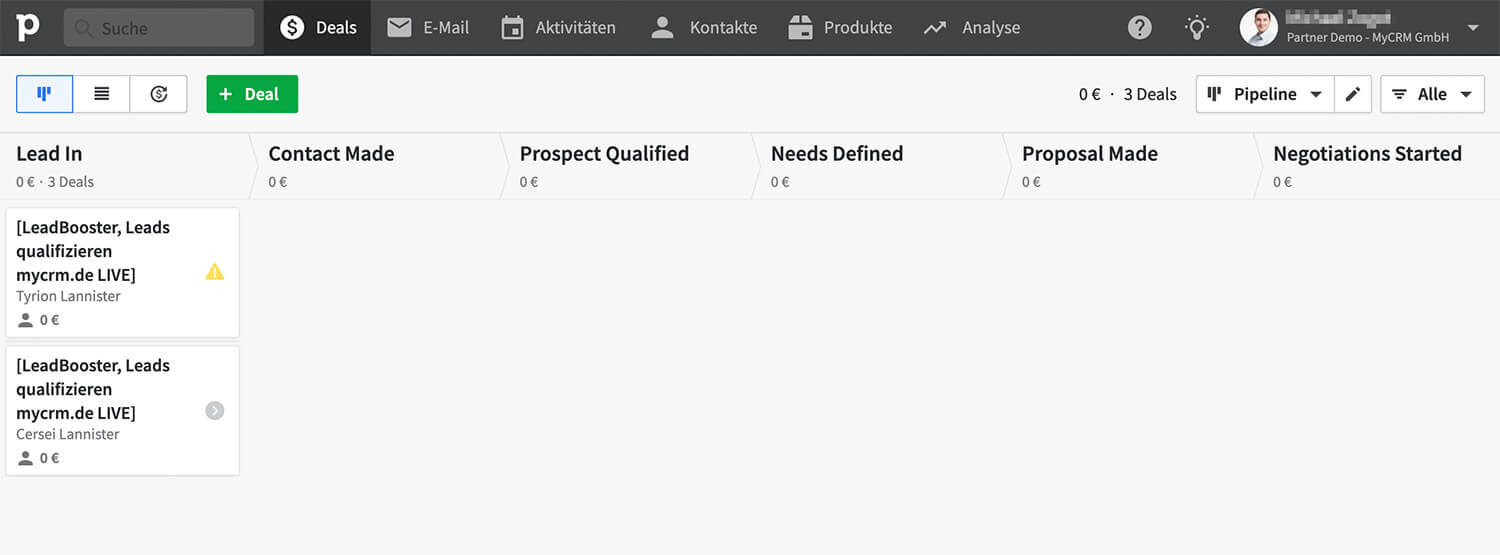Viewport: 1500px width, 555px height.
Task: Click yellow warning icon on Tyrion deal
Action: [x=215, y=272]
